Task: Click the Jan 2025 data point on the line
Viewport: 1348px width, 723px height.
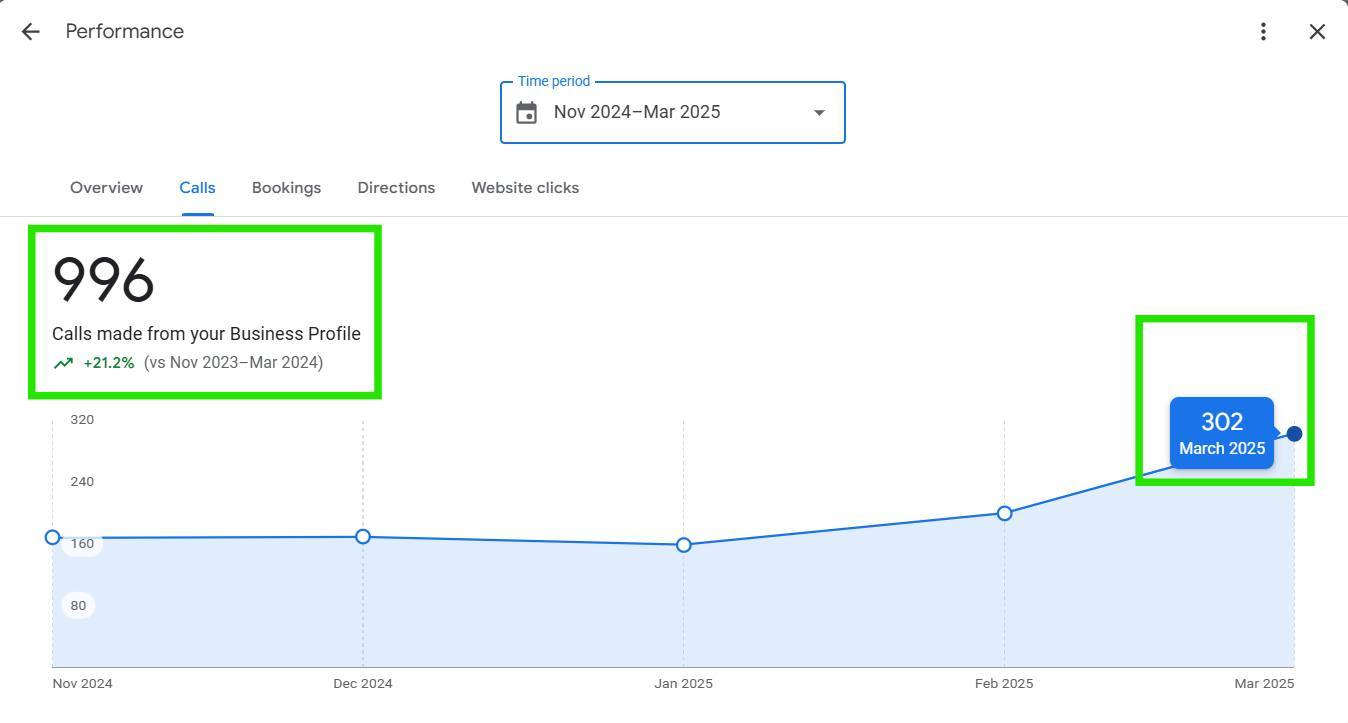Action: pos(684,545)
